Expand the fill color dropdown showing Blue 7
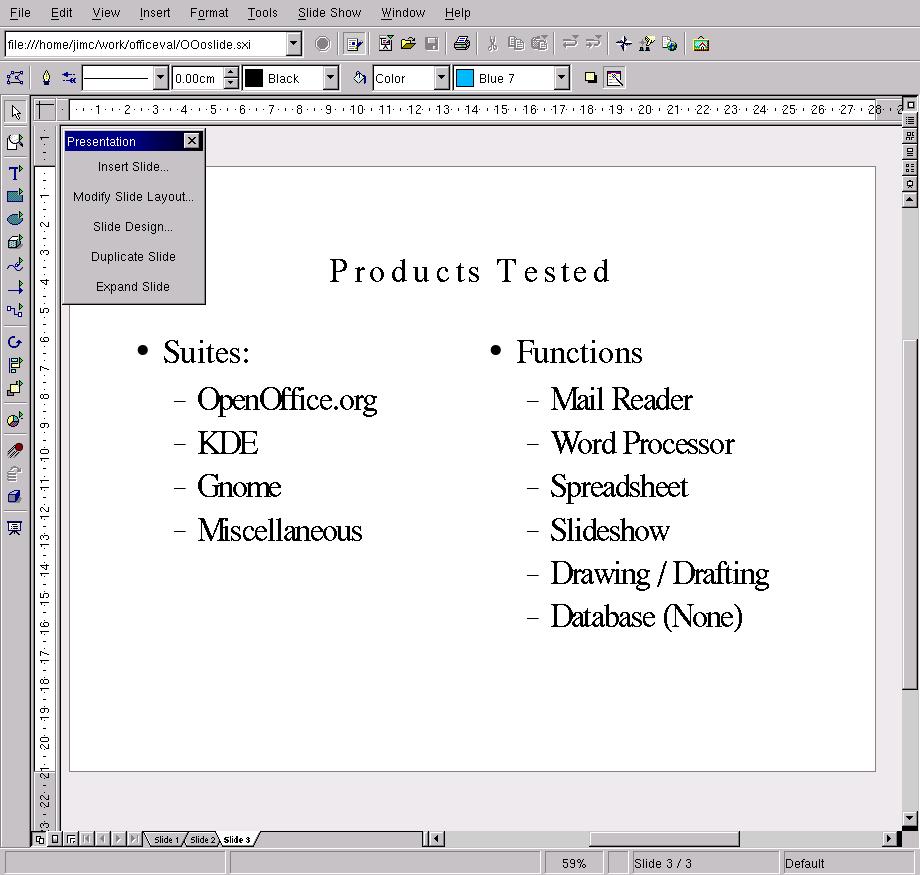920x875 pixels. (x=561, y=78)
